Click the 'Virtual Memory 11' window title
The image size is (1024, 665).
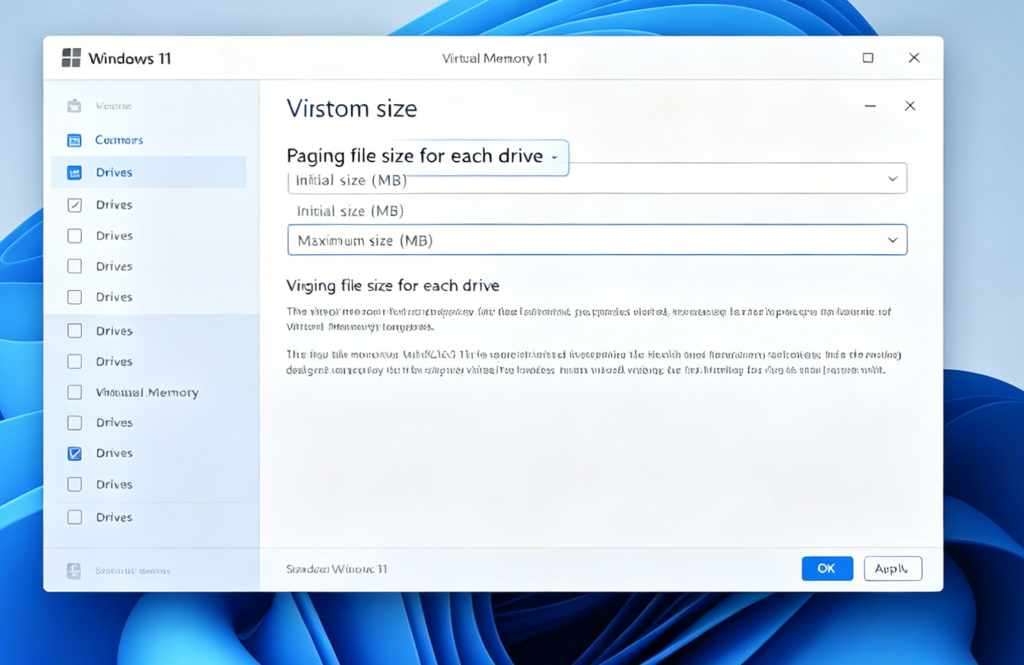494,58
